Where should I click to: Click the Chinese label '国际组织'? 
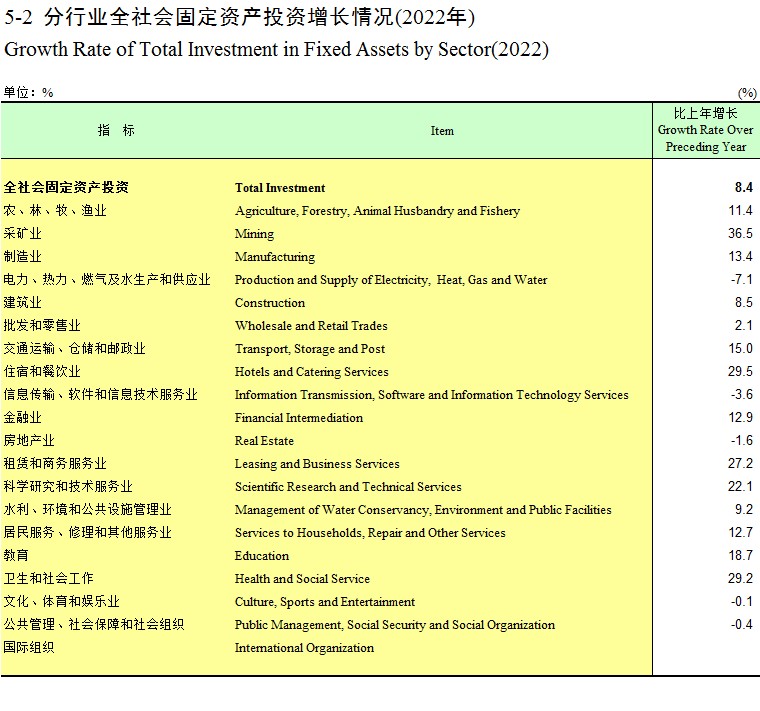click(x=29, y=648)
